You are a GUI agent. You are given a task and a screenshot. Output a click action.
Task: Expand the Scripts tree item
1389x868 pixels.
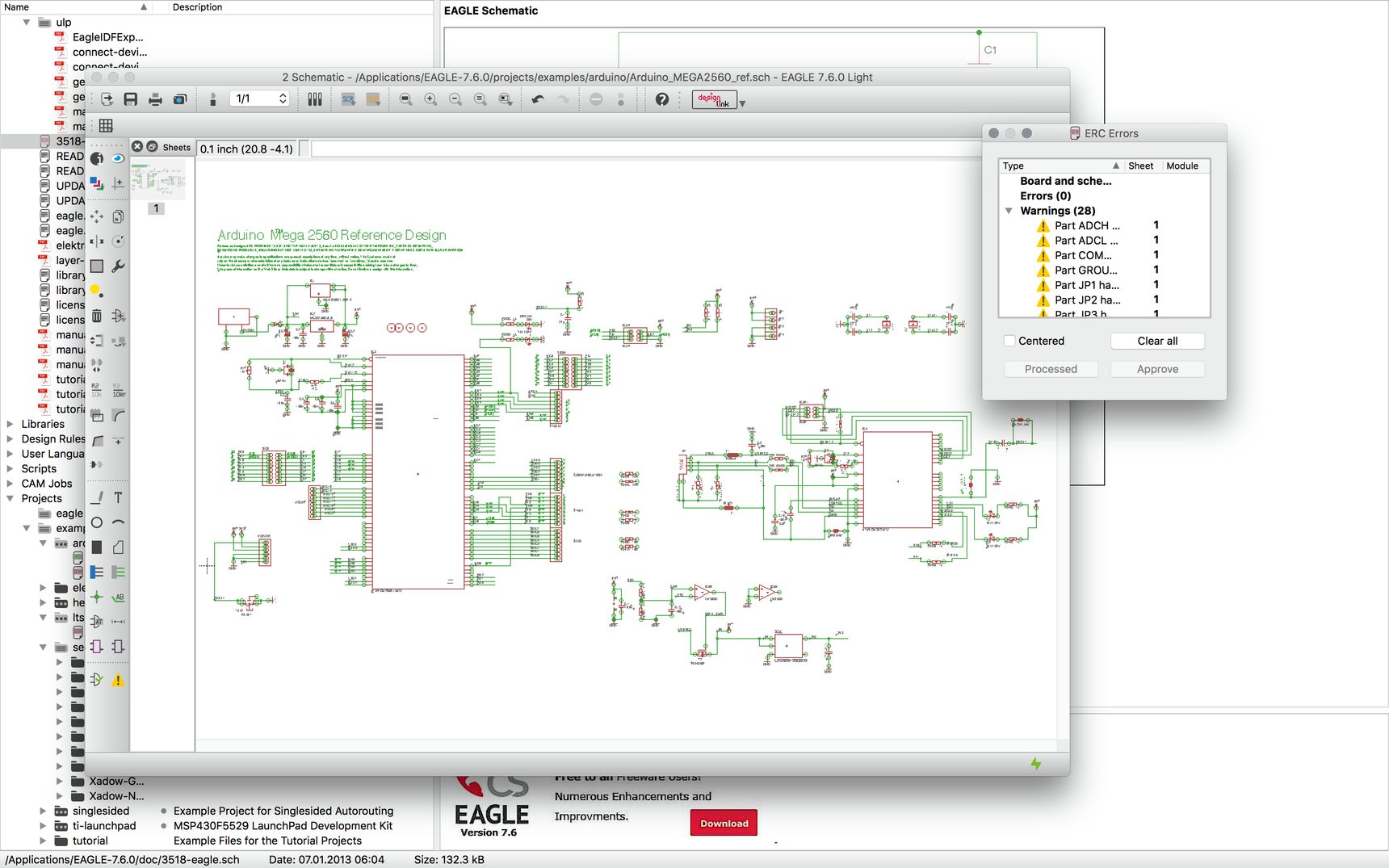10,468
